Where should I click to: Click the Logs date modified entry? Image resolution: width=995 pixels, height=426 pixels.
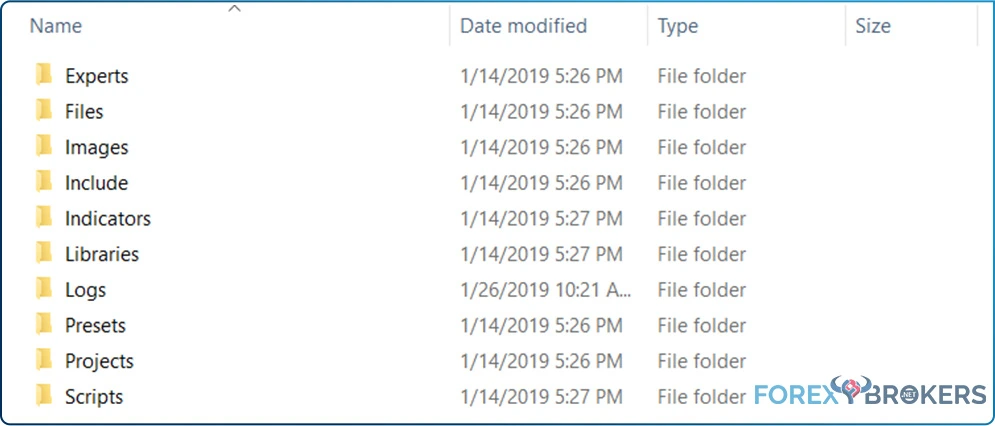tap(546, 290)
